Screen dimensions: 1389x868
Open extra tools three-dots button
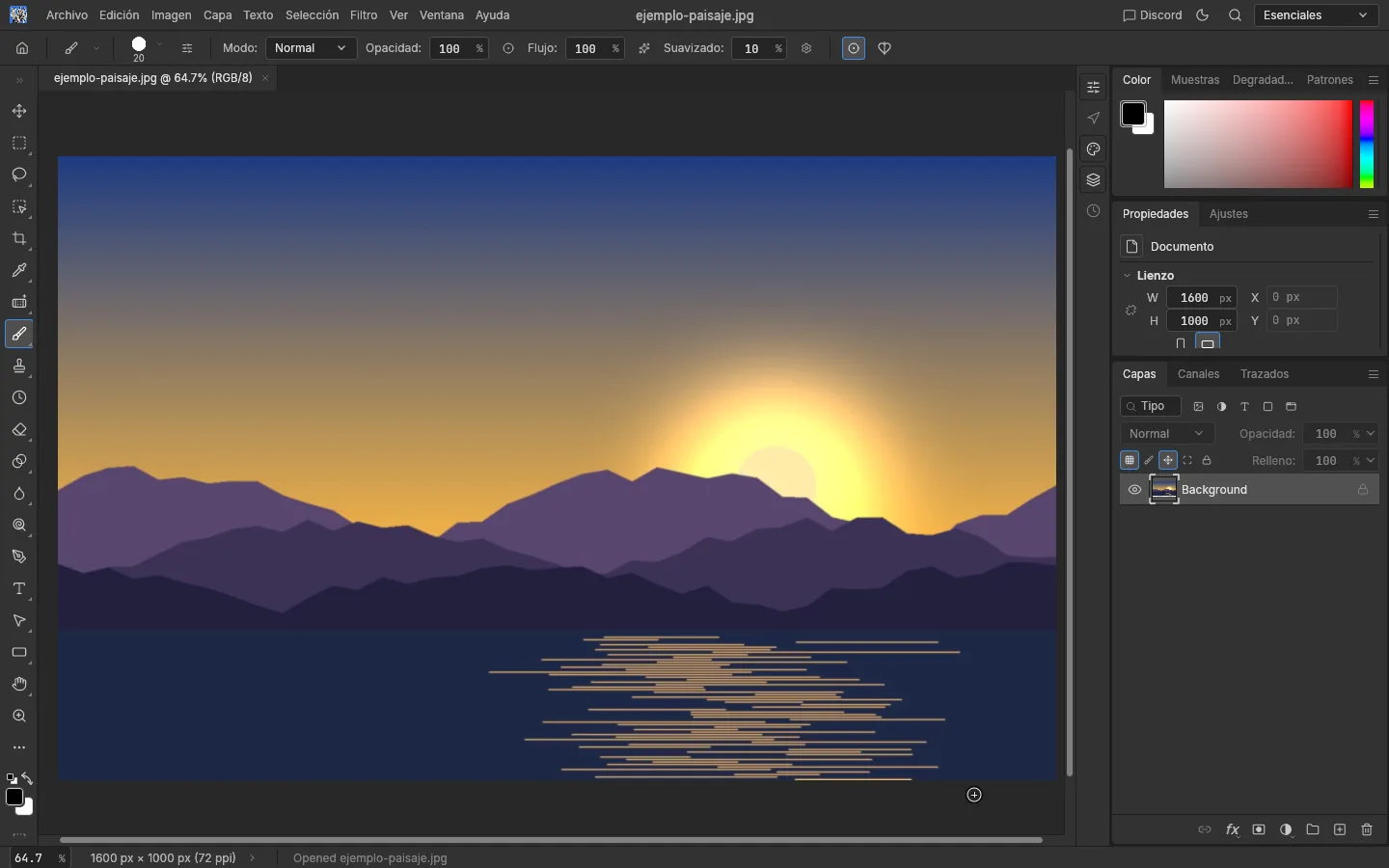pyautogui.click(x=18, y=747)
